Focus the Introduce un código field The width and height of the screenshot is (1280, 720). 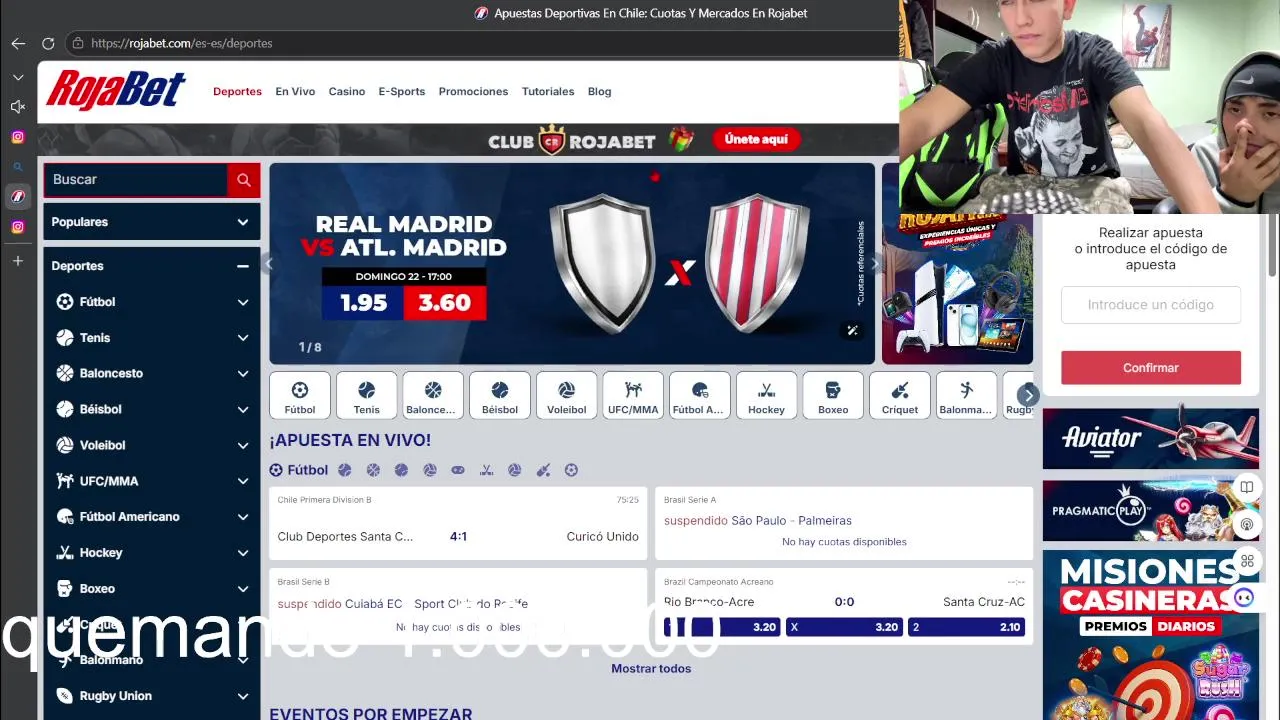coord(1151,305)
